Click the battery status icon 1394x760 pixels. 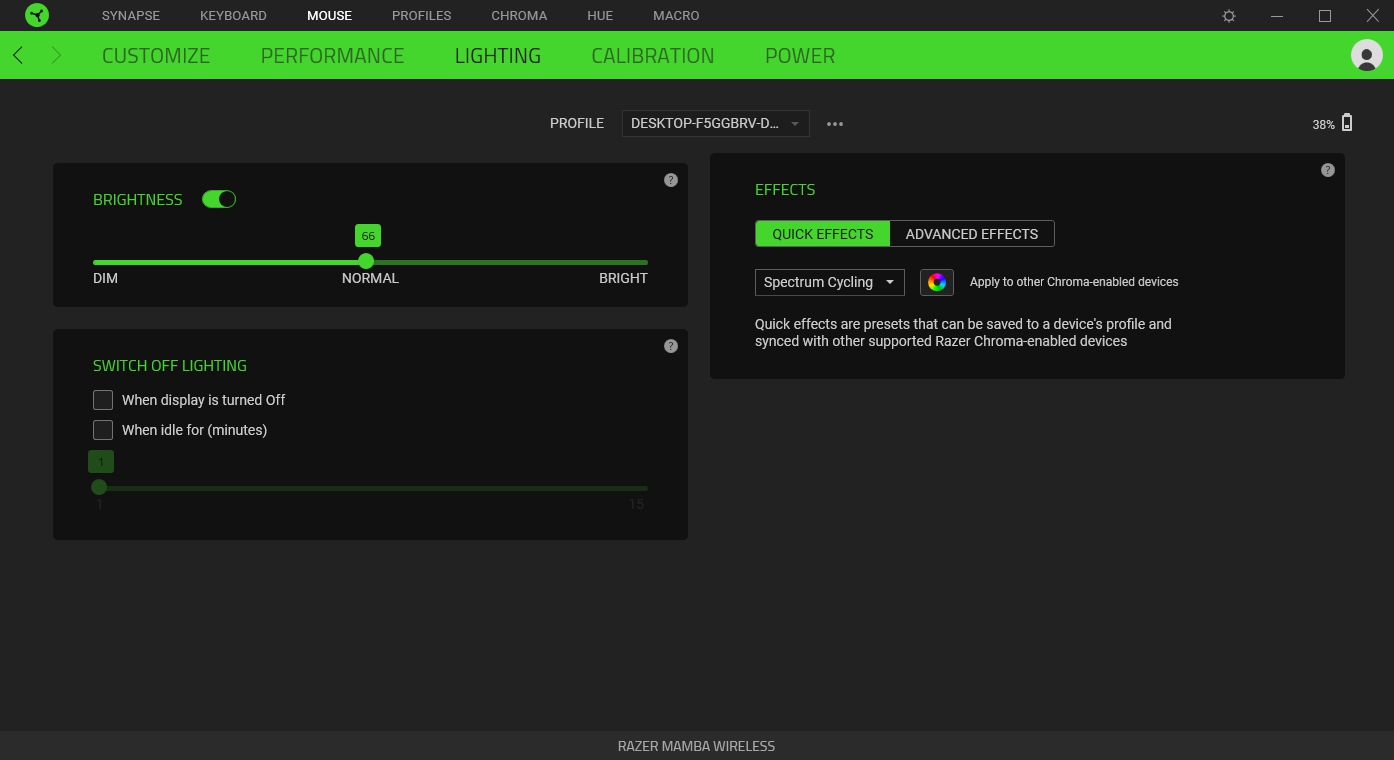pos(1347,123)
